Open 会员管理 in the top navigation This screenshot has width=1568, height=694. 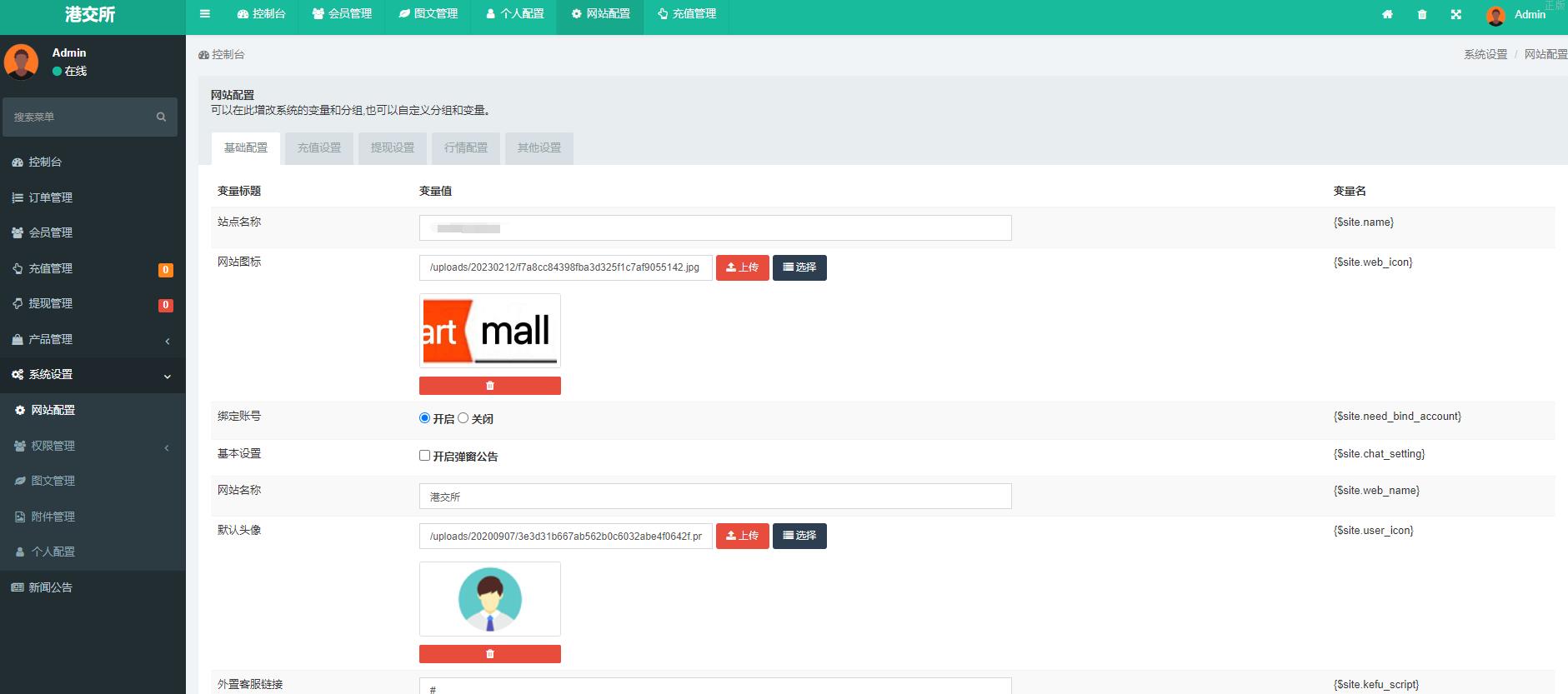tap(343, 14)
